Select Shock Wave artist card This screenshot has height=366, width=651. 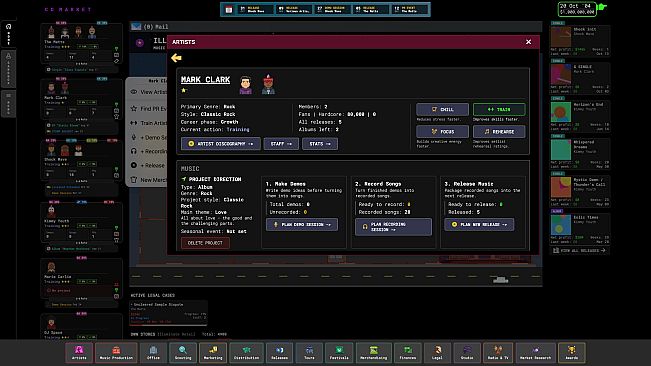(x=81, y=162)
